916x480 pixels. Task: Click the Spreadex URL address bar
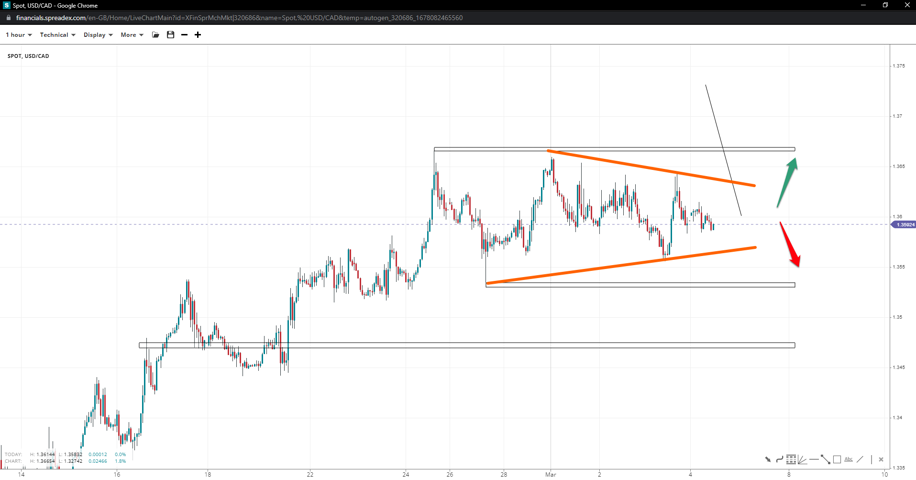tap(240, 18)
